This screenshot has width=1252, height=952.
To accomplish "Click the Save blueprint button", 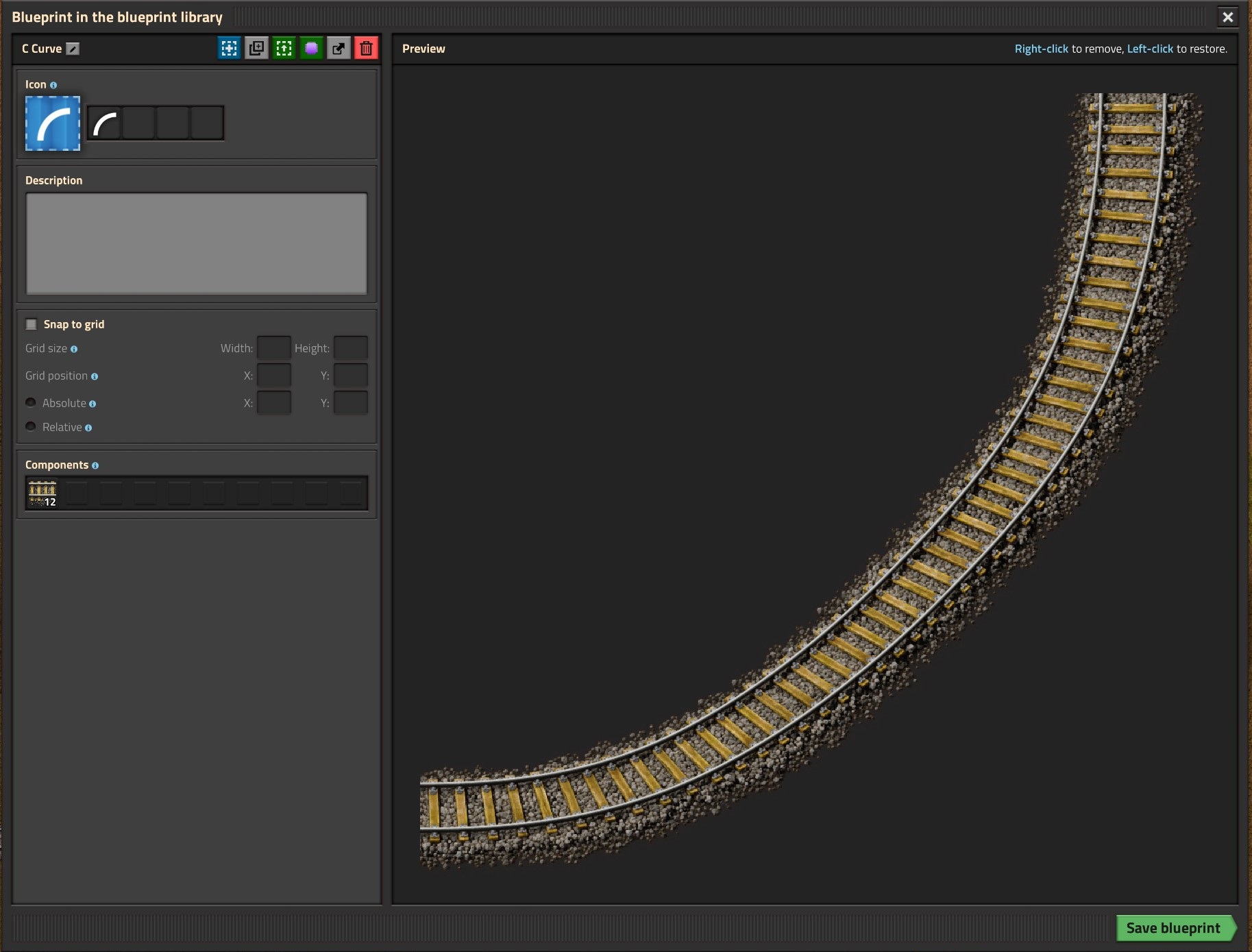I will 1173,928.
